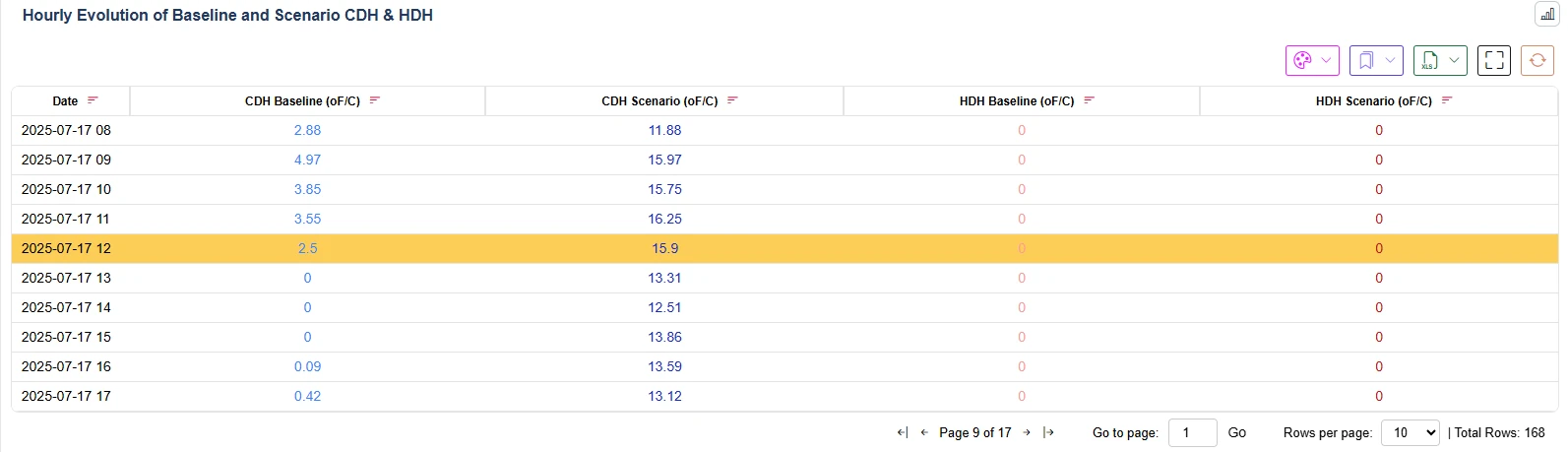Click the Go to page input field
The width and height of the screenshot is (1568, 452).
tap(1192, 432)
